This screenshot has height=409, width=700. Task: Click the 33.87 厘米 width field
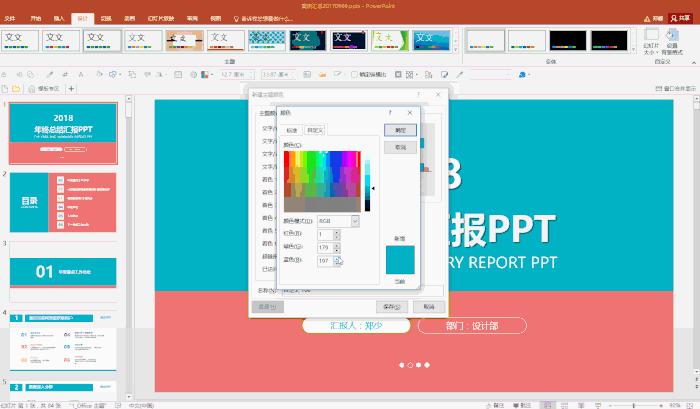(278, 75)
